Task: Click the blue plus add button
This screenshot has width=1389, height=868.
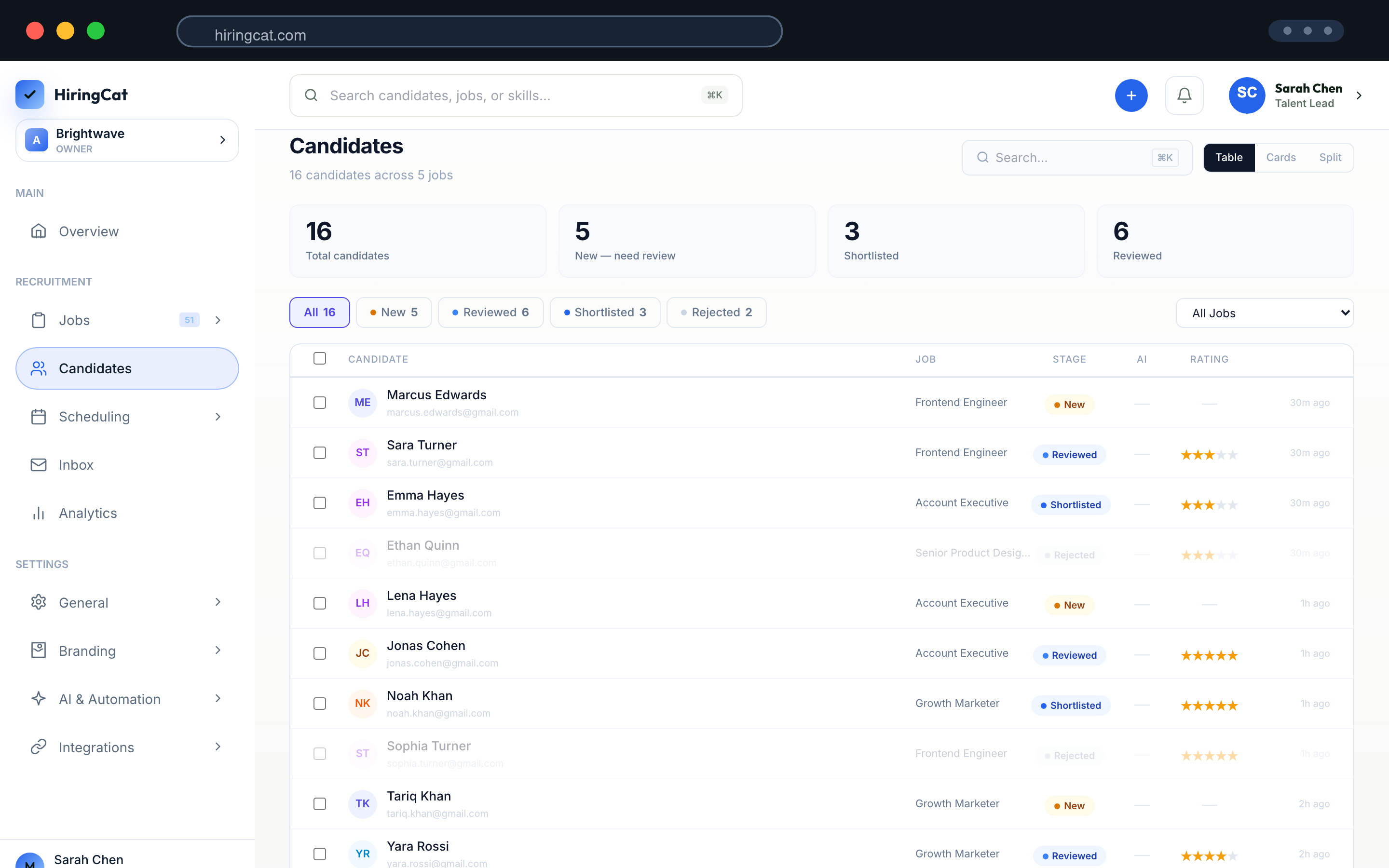Action: pos(1130,95)
